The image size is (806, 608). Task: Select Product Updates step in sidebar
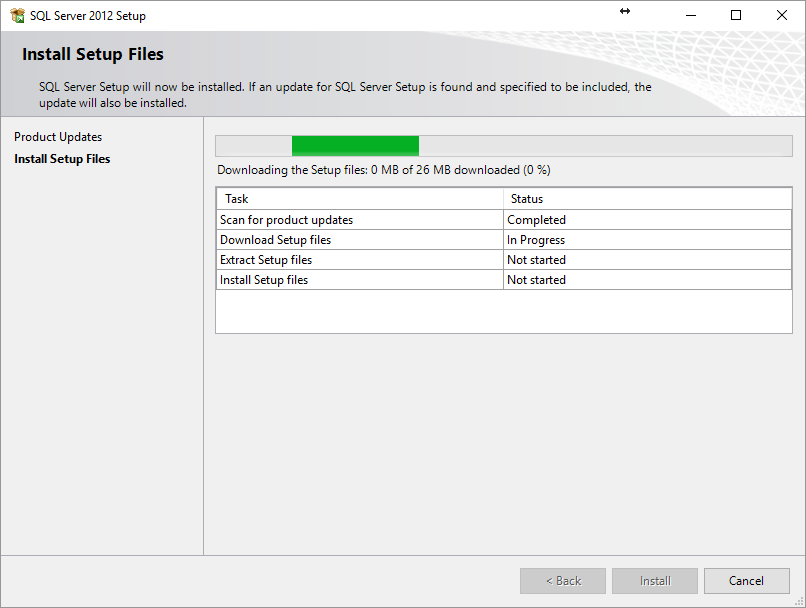(58, 137)
